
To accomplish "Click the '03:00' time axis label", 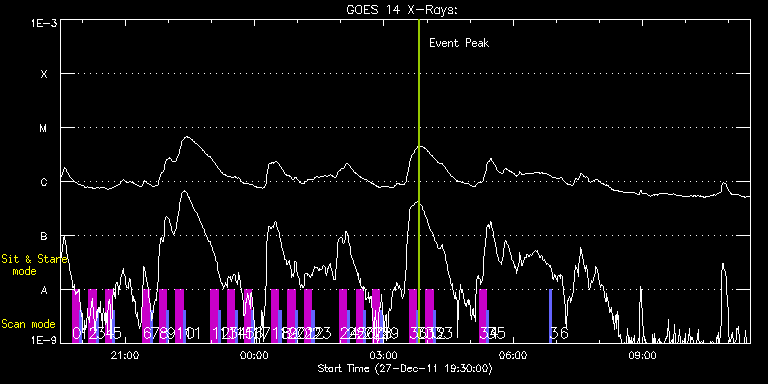I will pyautogui.click(x=384, y=355).
